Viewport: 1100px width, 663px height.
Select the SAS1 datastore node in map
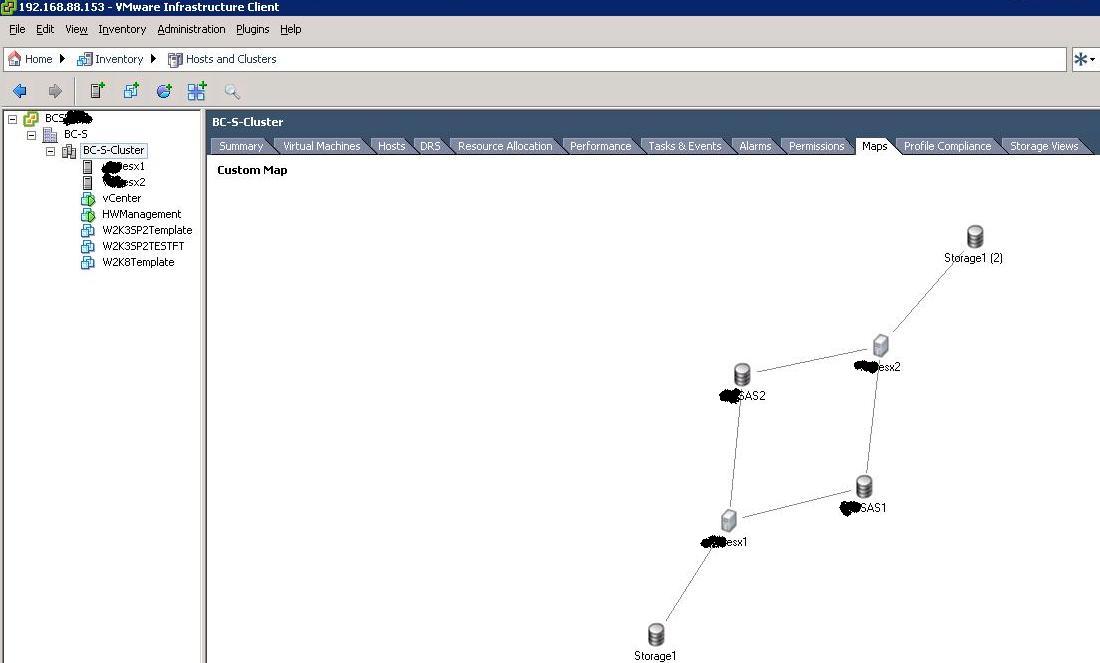pyautogui.click(x=864, y=487)
